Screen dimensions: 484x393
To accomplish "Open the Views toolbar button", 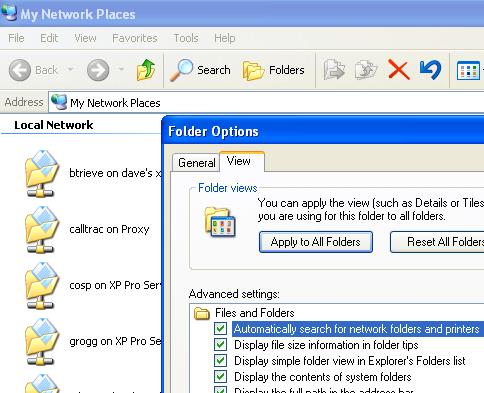I will (x=469, y=70).
